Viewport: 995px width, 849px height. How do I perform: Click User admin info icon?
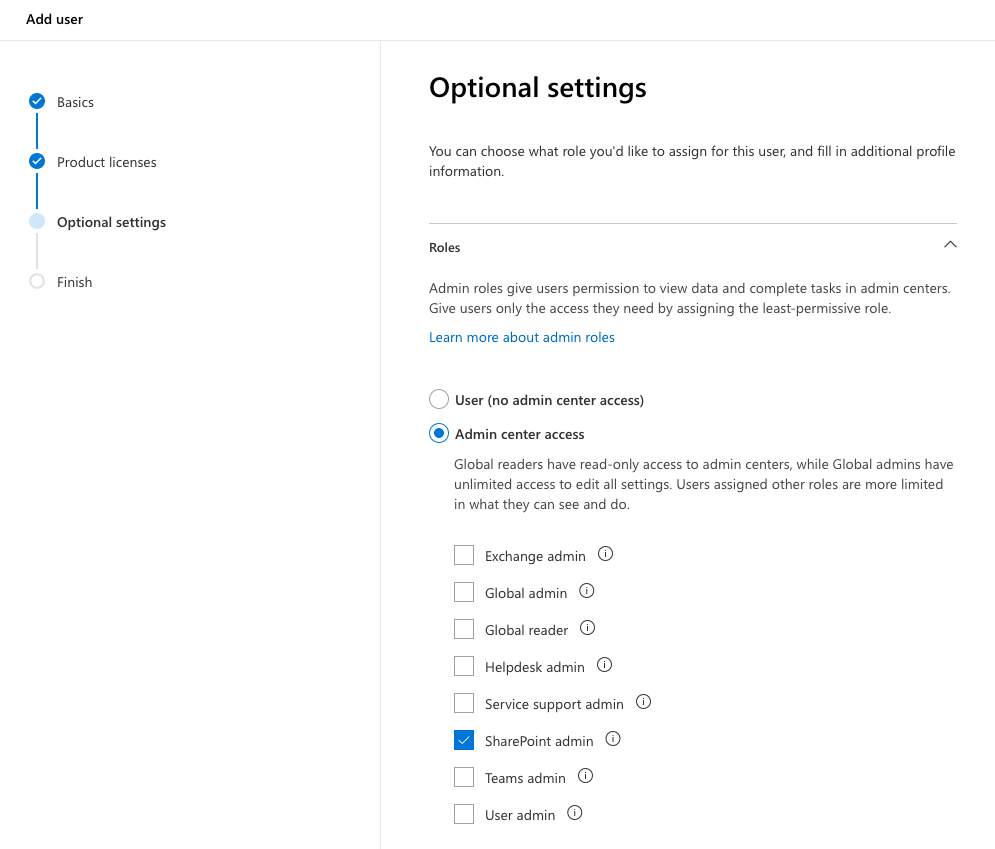tap(574, 813)
